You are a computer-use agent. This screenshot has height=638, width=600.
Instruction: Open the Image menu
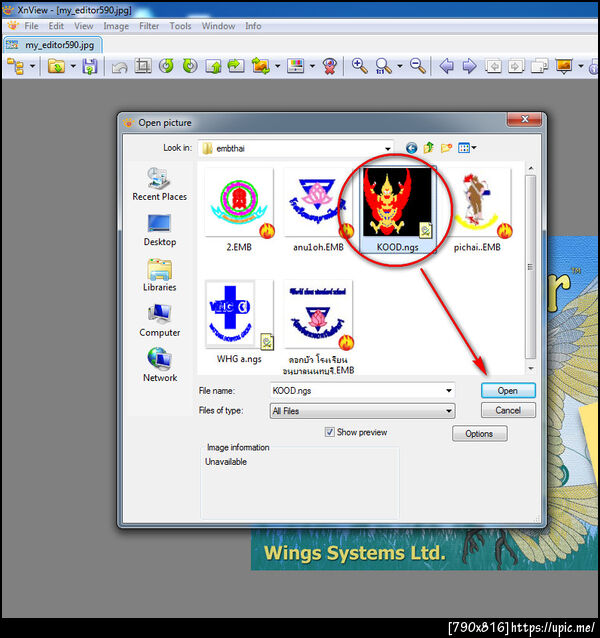pos(116,26)
